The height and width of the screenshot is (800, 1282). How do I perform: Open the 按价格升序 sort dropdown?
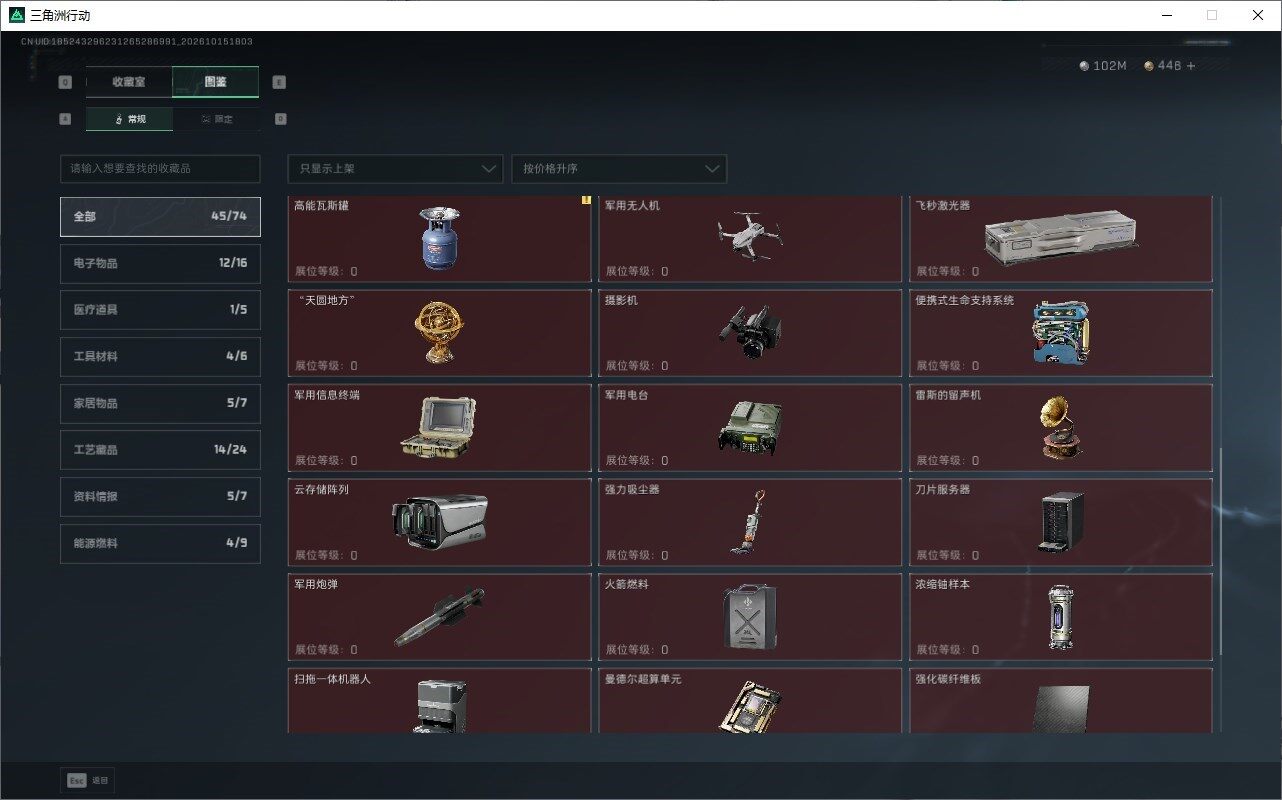pos(619,169)
